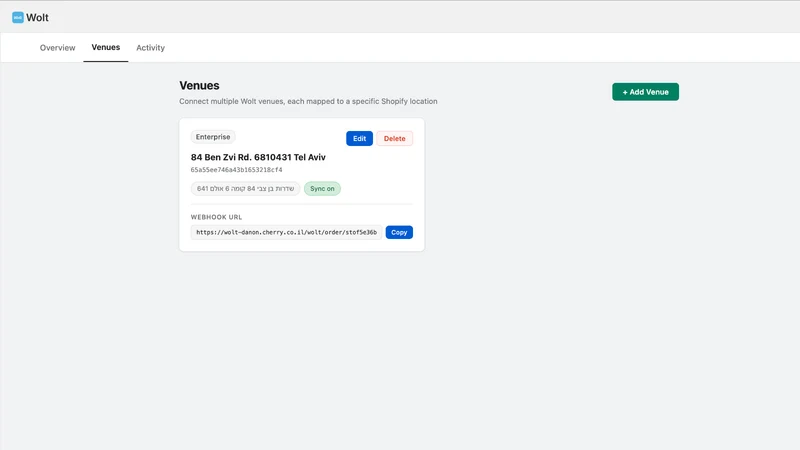Image resolution: width=800 pixels, height=450 pixels.
Task: Click the Wolt app logo icon
Action: (18, 17)
